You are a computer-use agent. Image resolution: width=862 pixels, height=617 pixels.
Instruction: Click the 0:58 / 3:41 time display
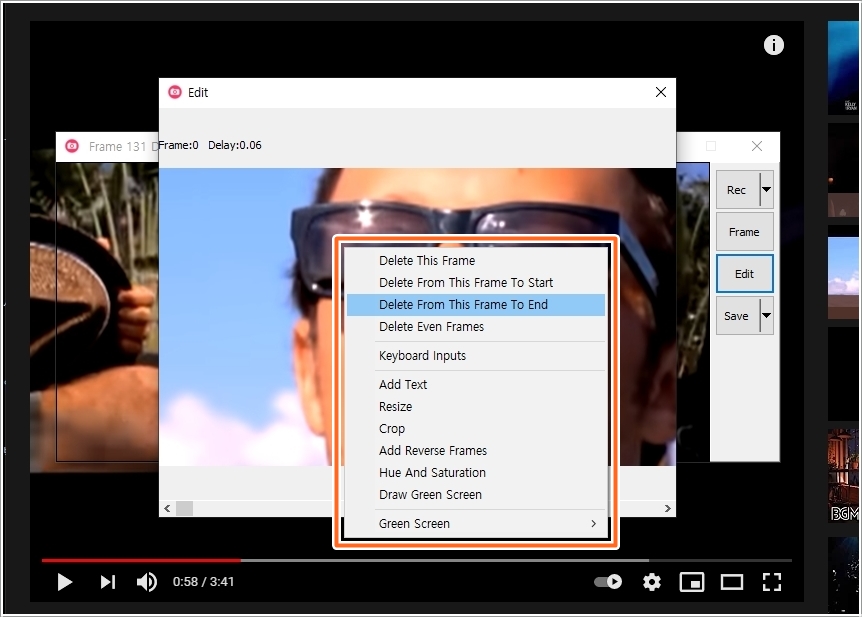(x=203, y=582)
